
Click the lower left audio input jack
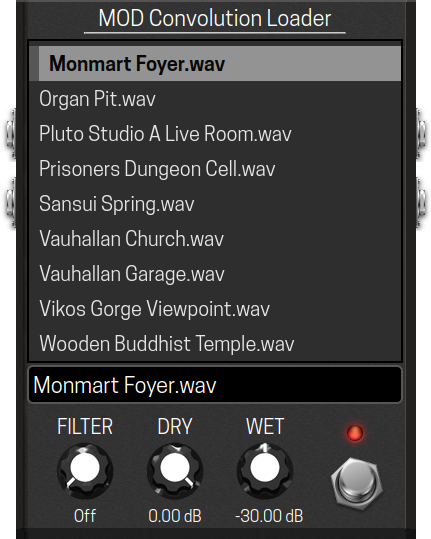(x=11, y=202)
